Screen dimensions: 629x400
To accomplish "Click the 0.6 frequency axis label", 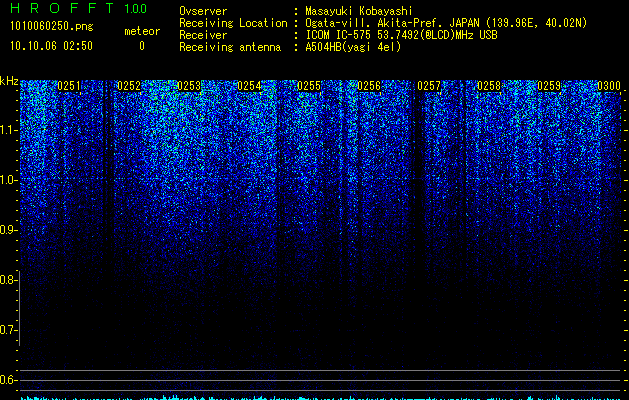I will [x=7, y=380].
